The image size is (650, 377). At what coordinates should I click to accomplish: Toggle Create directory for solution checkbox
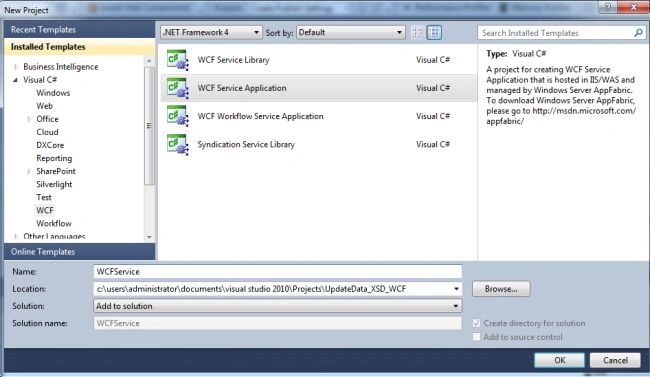coord(477,323)
